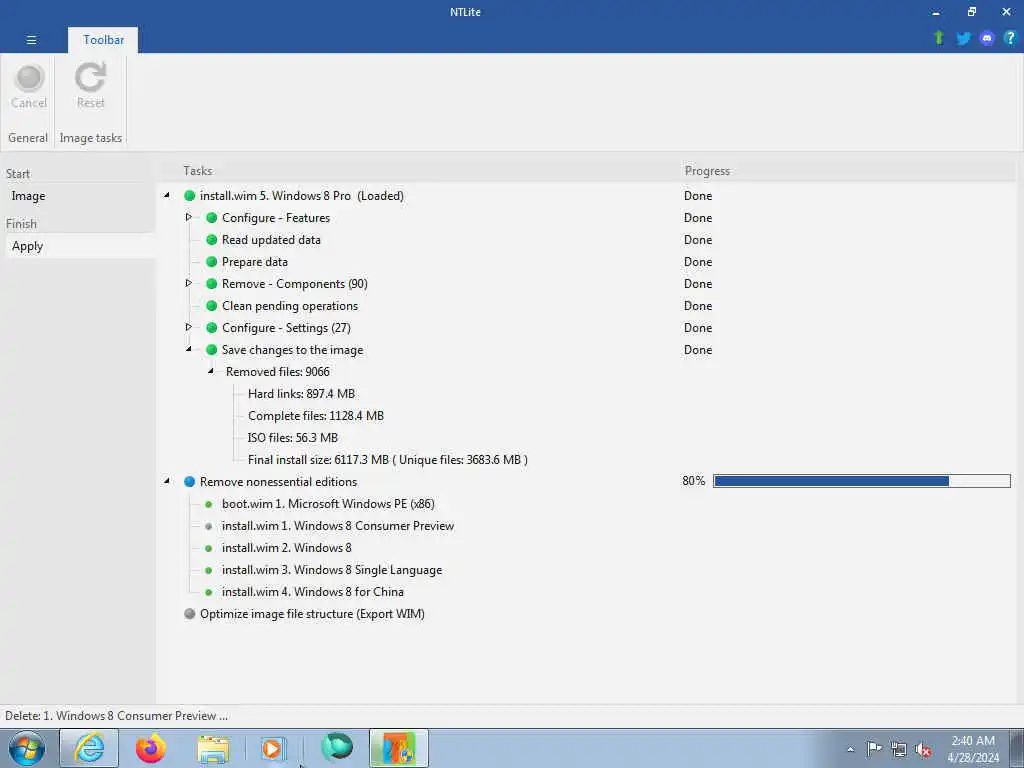Select install.wim 1. Windows 8 Consumer Preview
This screenshot has height=768, width=1024.
(x=338, y=526)
